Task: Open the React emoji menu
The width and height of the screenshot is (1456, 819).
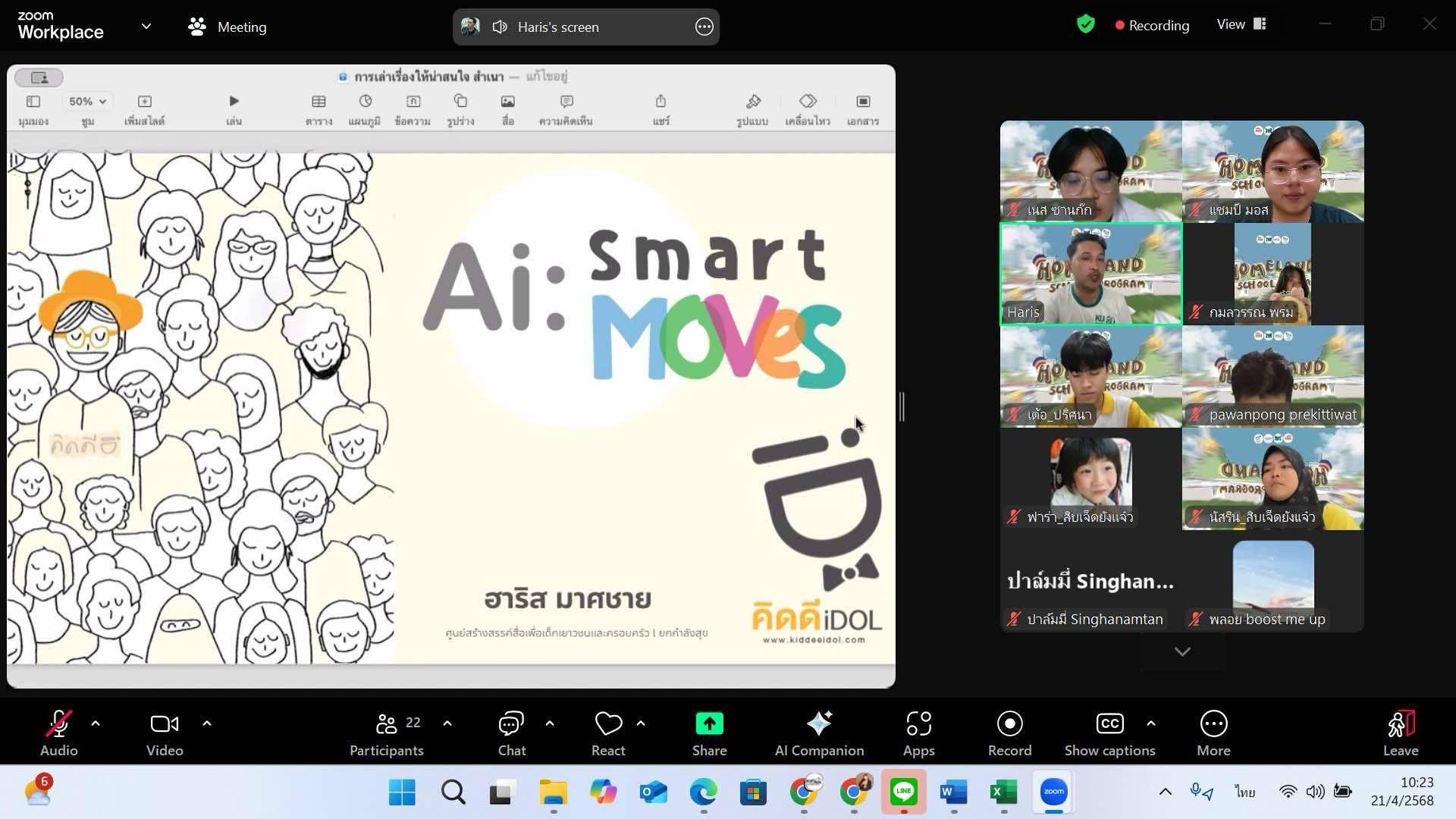Action: click(x=608, y=733)
